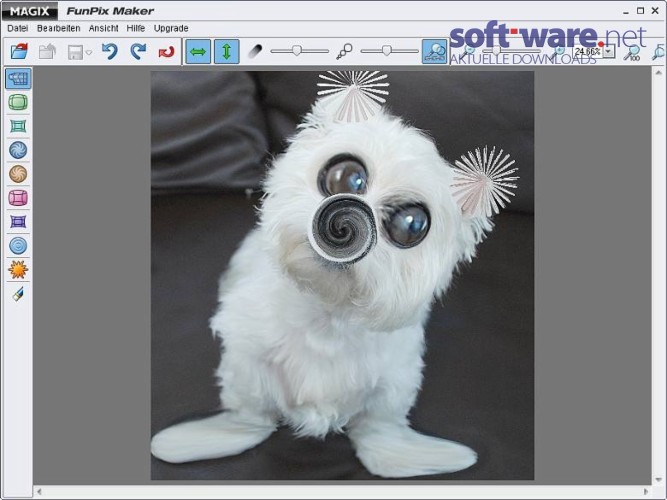667x500 pixels.
Task: Maximize the FunPix Maker window
Action: point(640,11)
